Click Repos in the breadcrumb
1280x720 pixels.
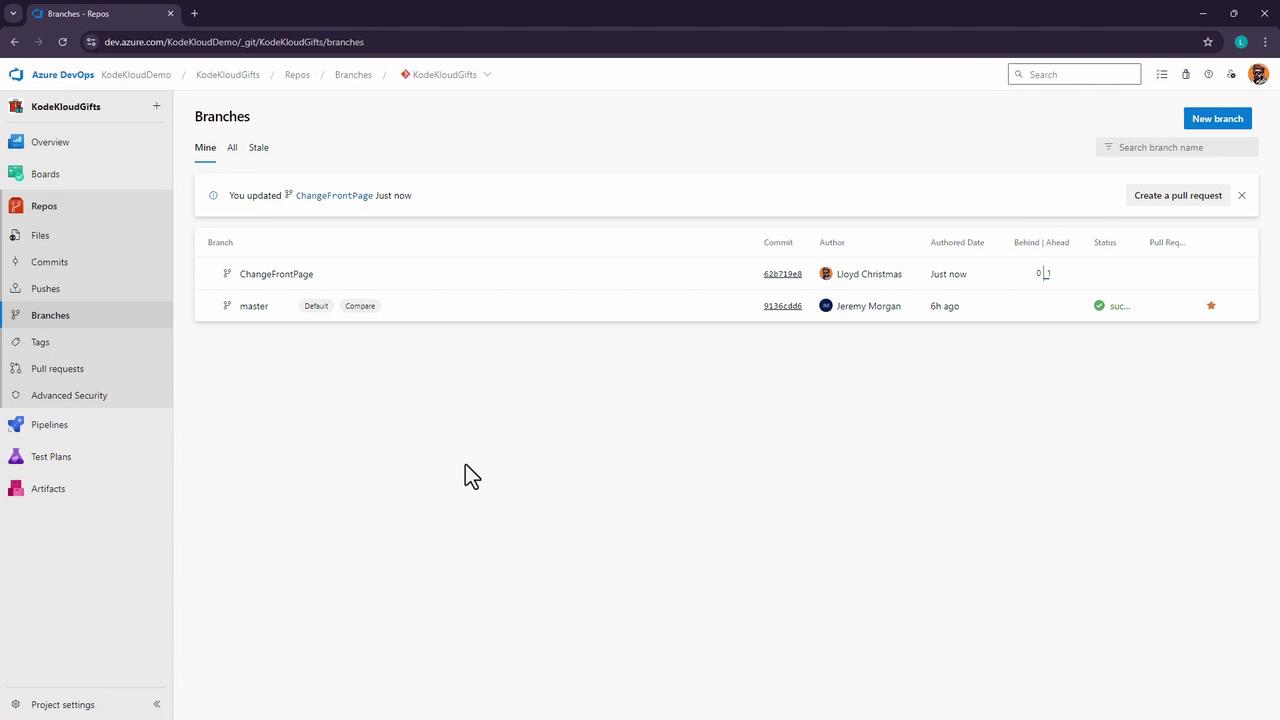point(297,74)
